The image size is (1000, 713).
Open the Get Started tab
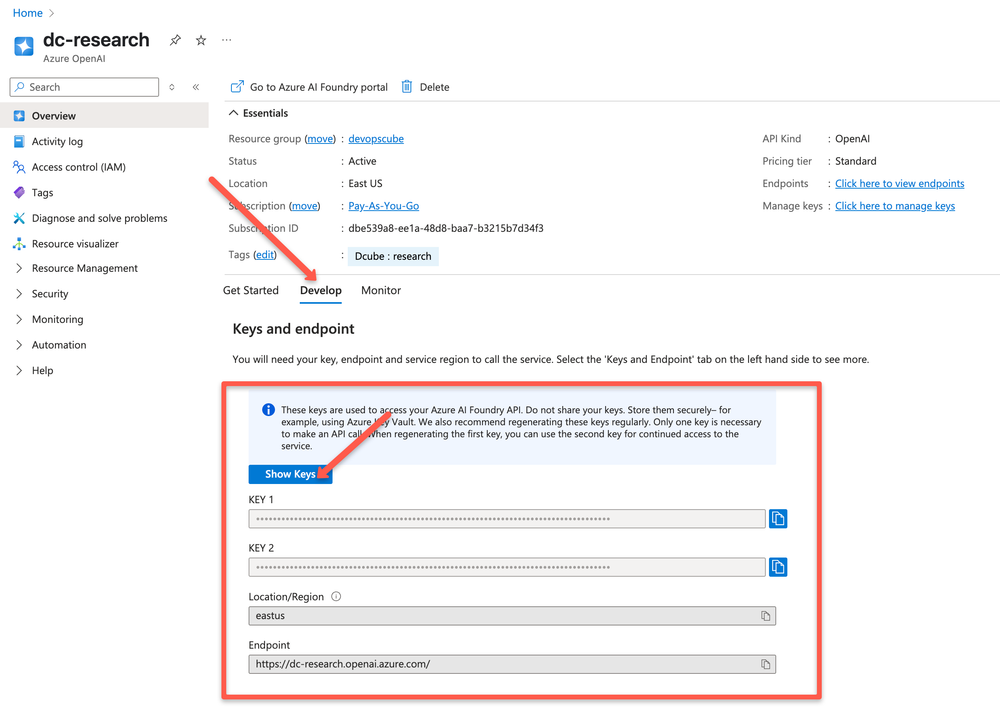pyautogui.click(x=250, y=290)
